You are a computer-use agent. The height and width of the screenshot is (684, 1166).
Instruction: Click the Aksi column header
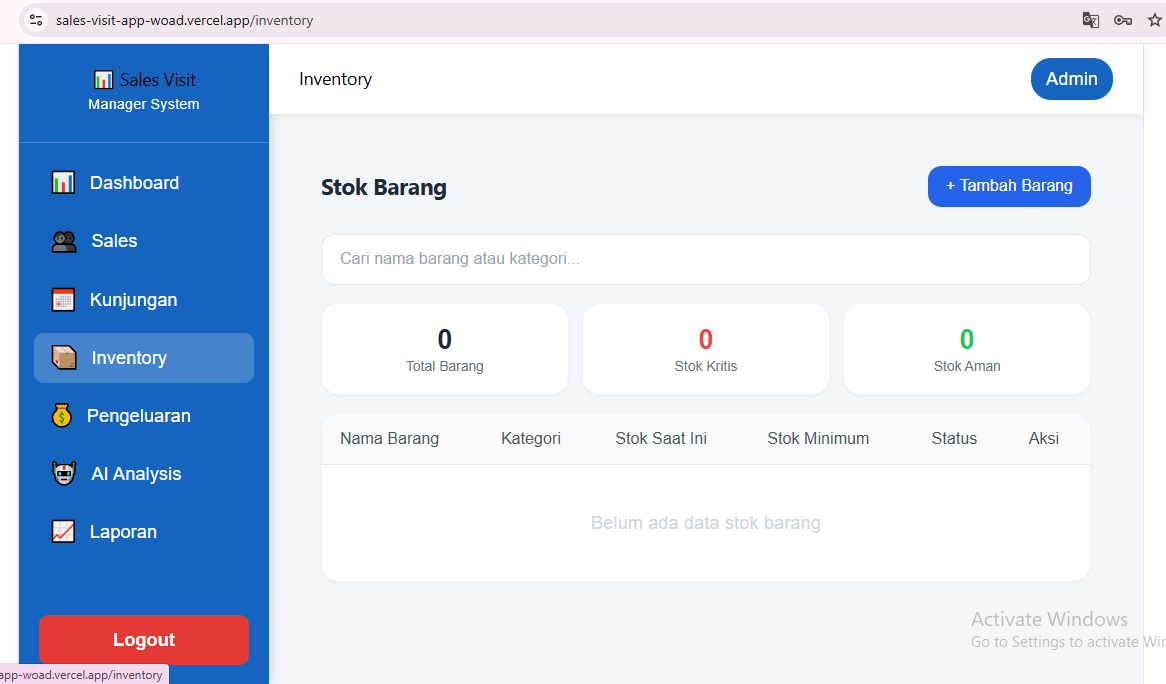[1043, 439]
